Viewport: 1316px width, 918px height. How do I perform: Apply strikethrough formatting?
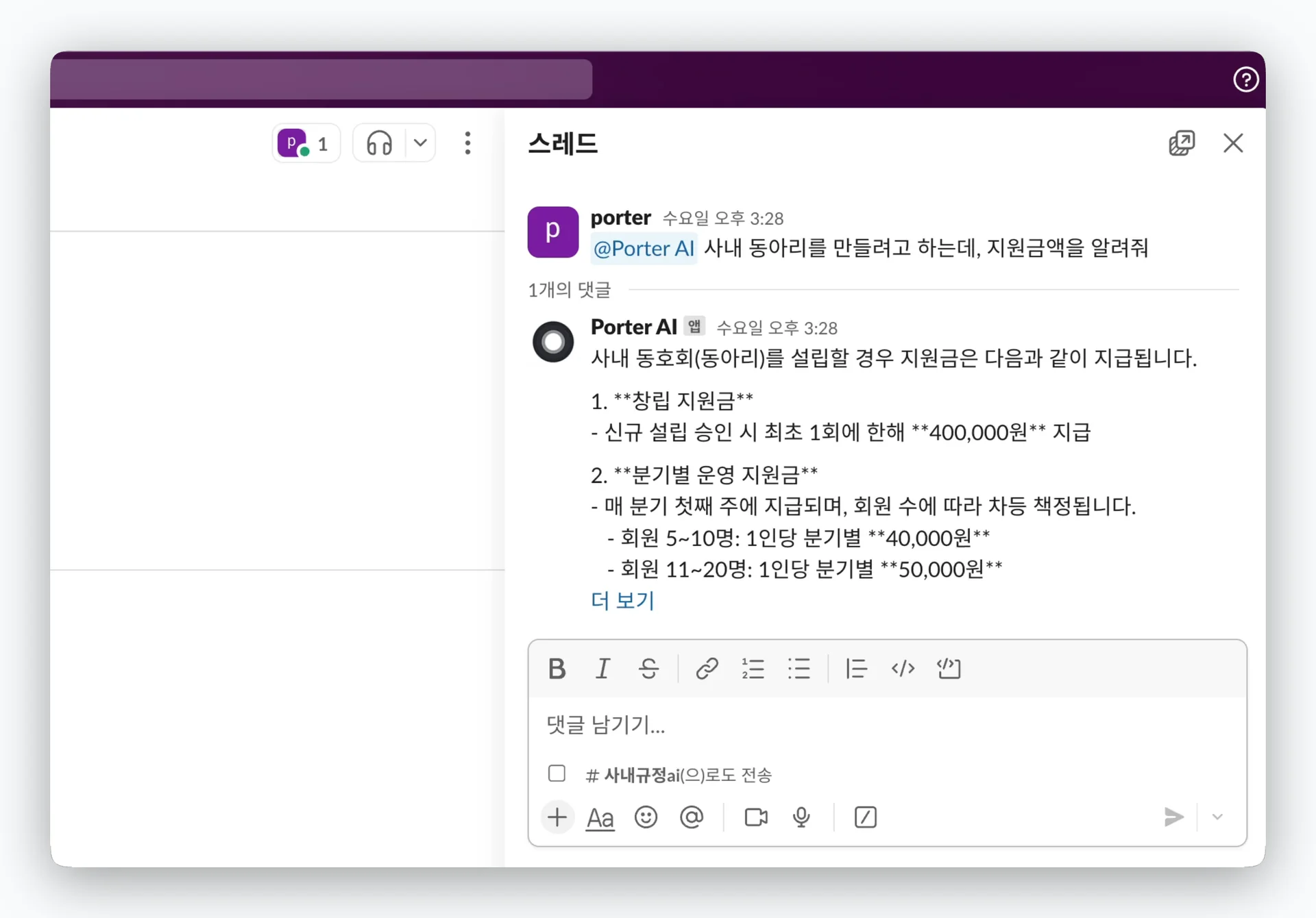coord(648,668)
